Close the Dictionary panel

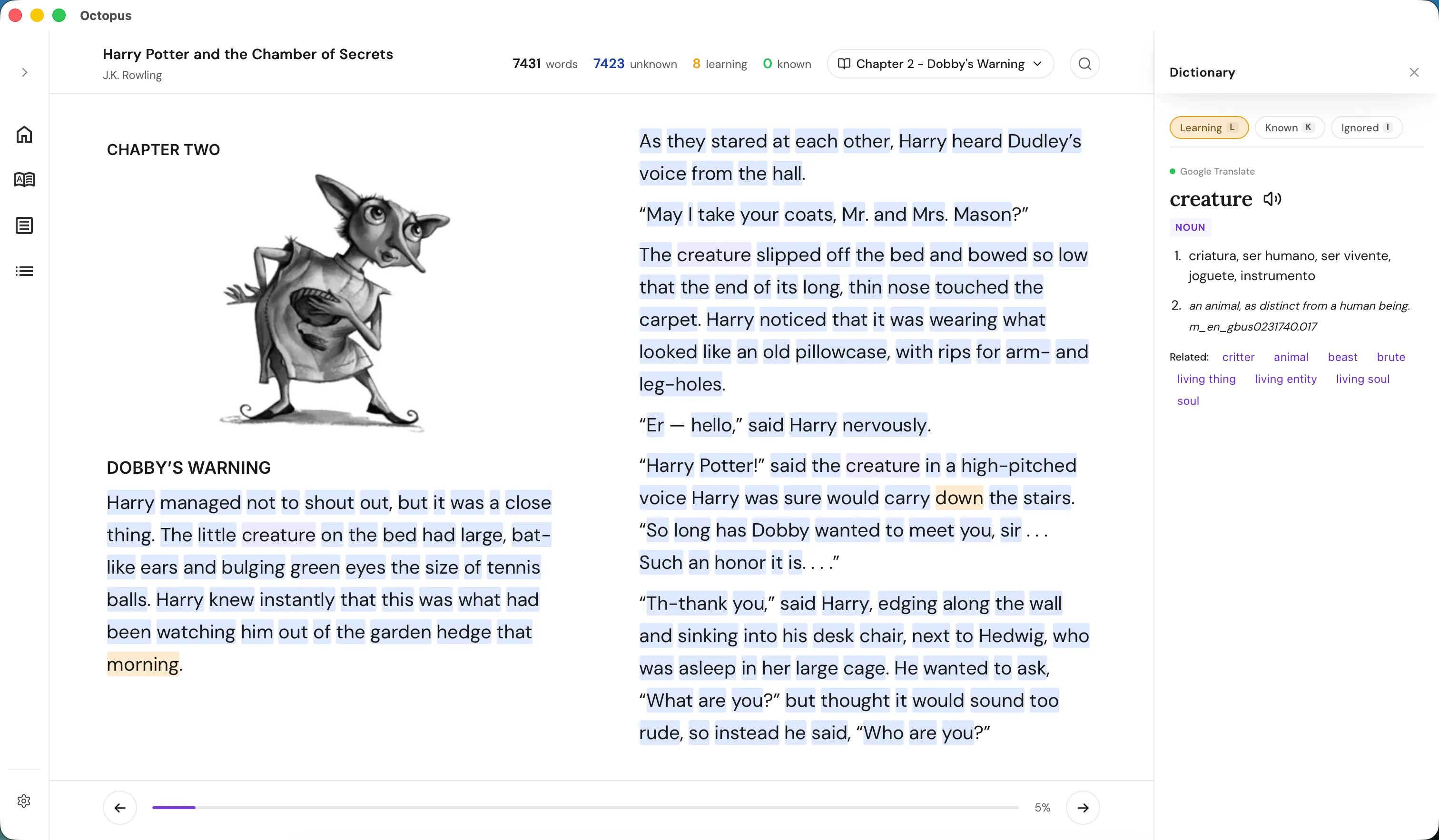[1414, 72]
